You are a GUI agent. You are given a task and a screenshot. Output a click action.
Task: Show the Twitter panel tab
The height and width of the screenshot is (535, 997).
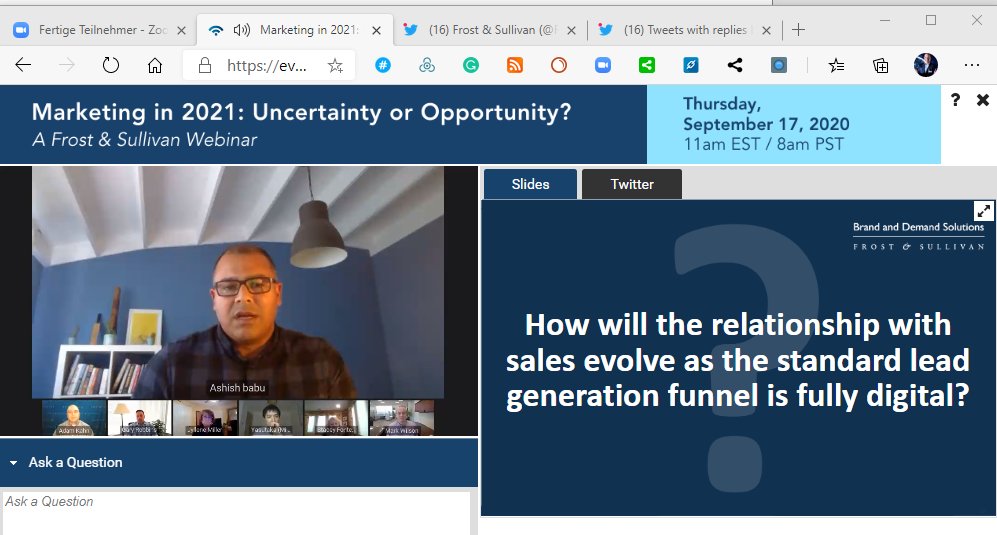tap(632, 184)
